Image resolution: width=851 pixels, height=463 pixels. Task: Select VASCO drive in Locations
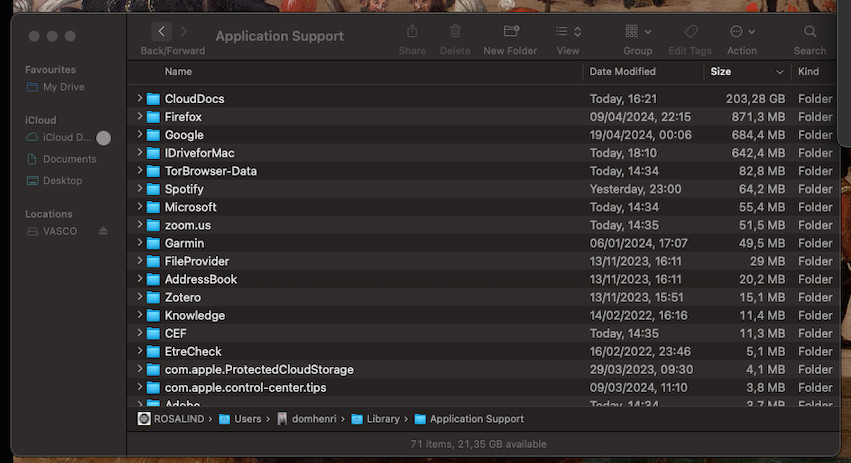tap(60, 231)
